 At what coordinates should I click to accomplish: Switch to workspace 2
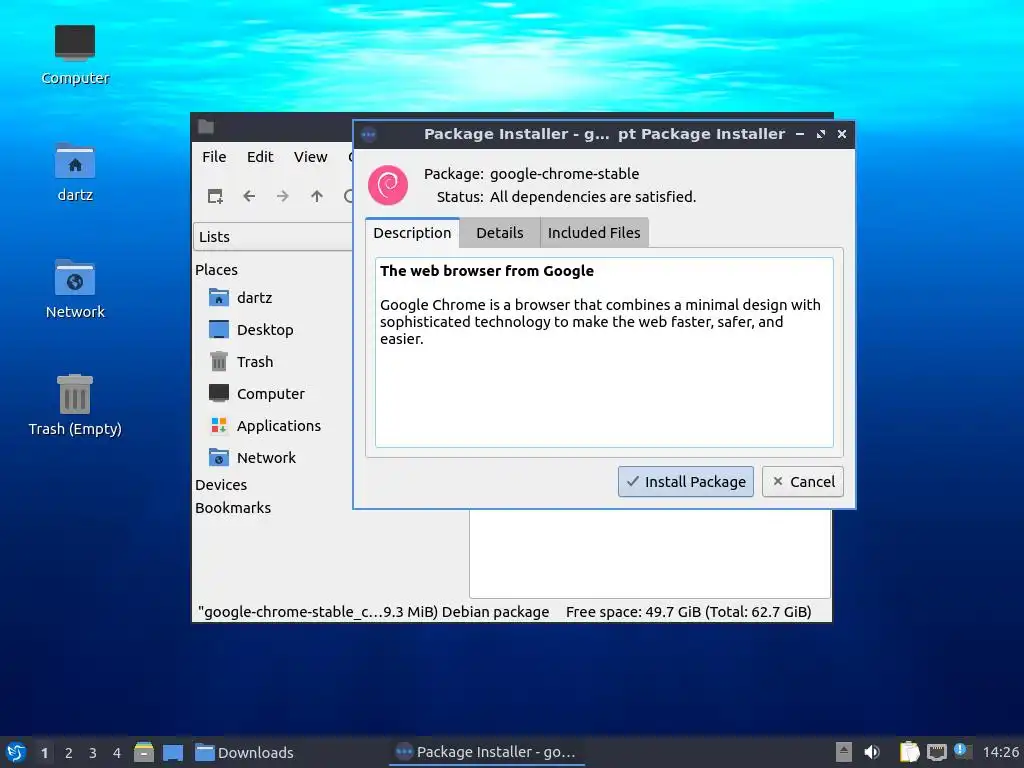point(69,753)
